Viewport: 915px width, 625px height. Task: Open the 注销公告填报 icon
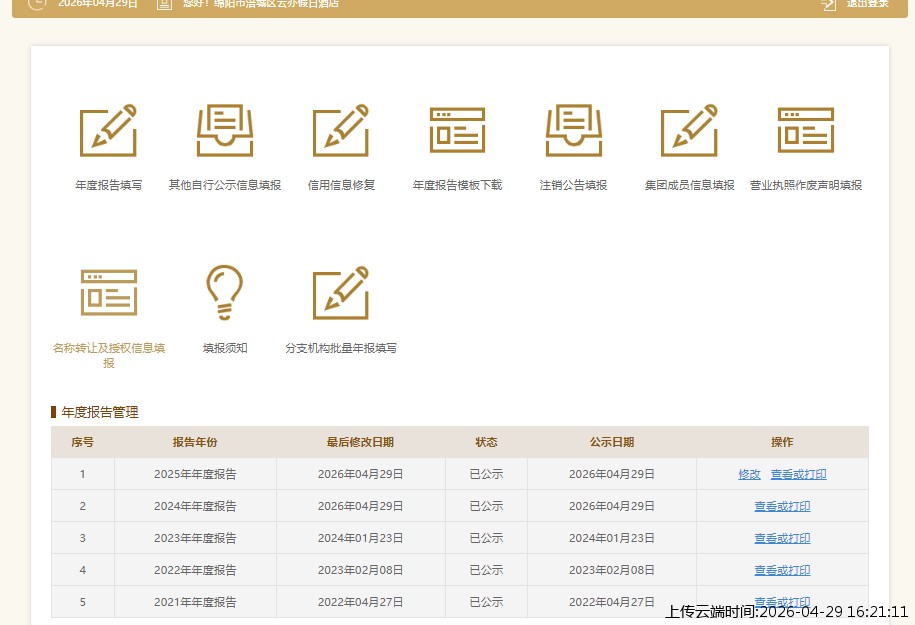click(573, 131)
